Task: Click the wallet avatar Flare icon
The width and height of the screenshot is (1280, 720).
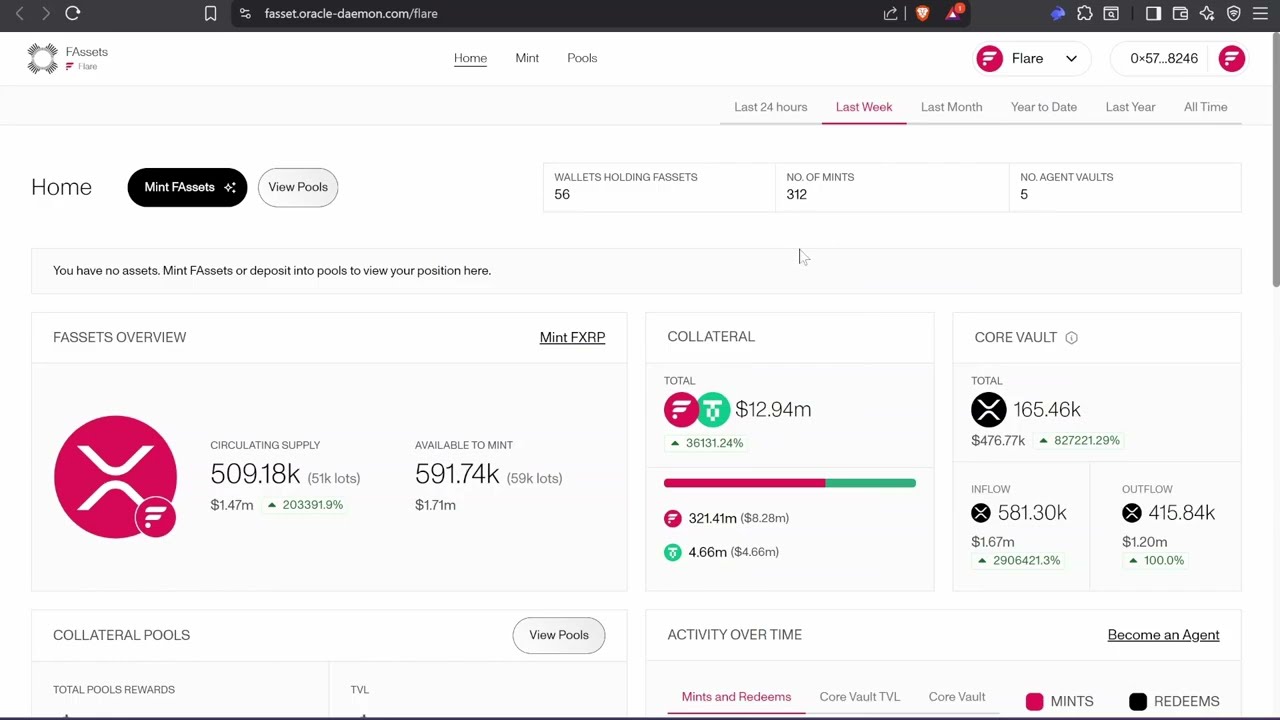Action: click(x=1232, y=58)
